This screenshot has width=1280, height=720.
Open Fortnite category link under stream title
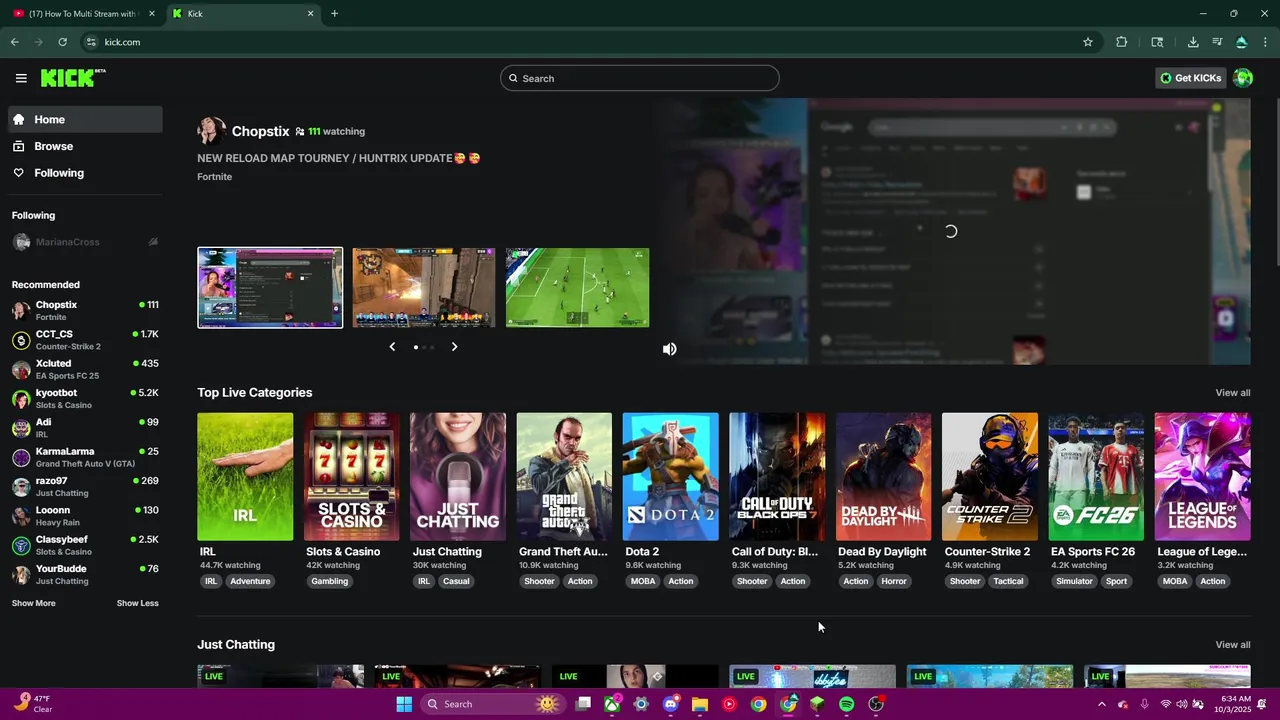214,177
